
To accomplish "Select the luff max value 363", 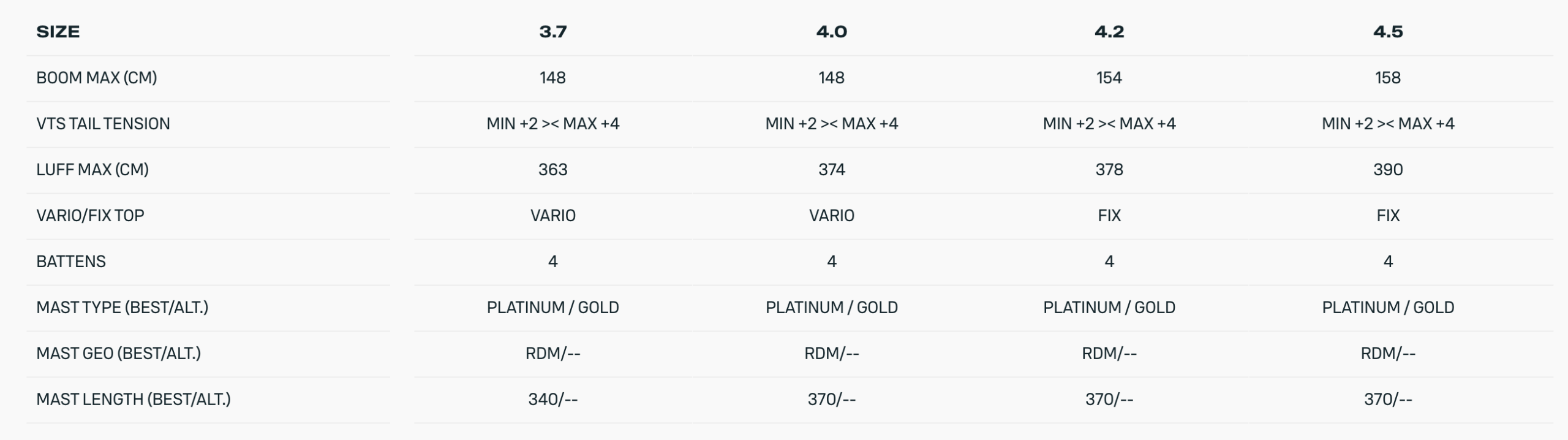I will click(552, 170).
